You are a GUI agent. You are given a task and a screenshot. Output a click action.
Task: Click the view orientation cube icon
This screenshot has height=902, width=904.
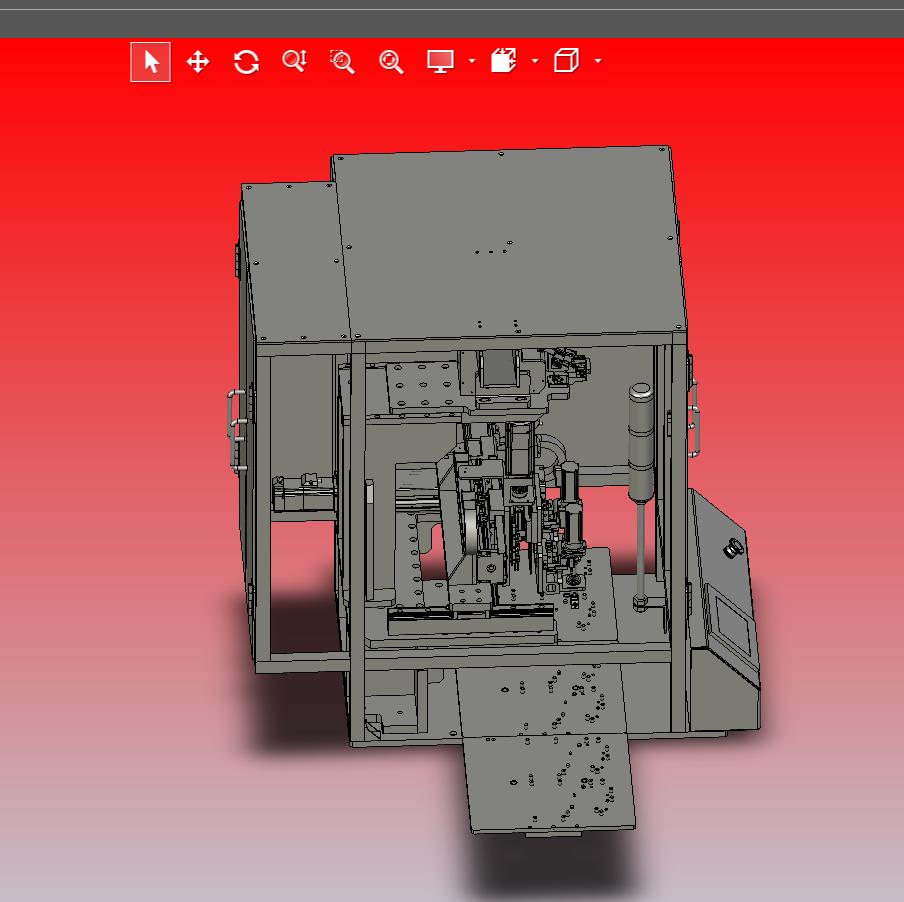tap(566, 61)
